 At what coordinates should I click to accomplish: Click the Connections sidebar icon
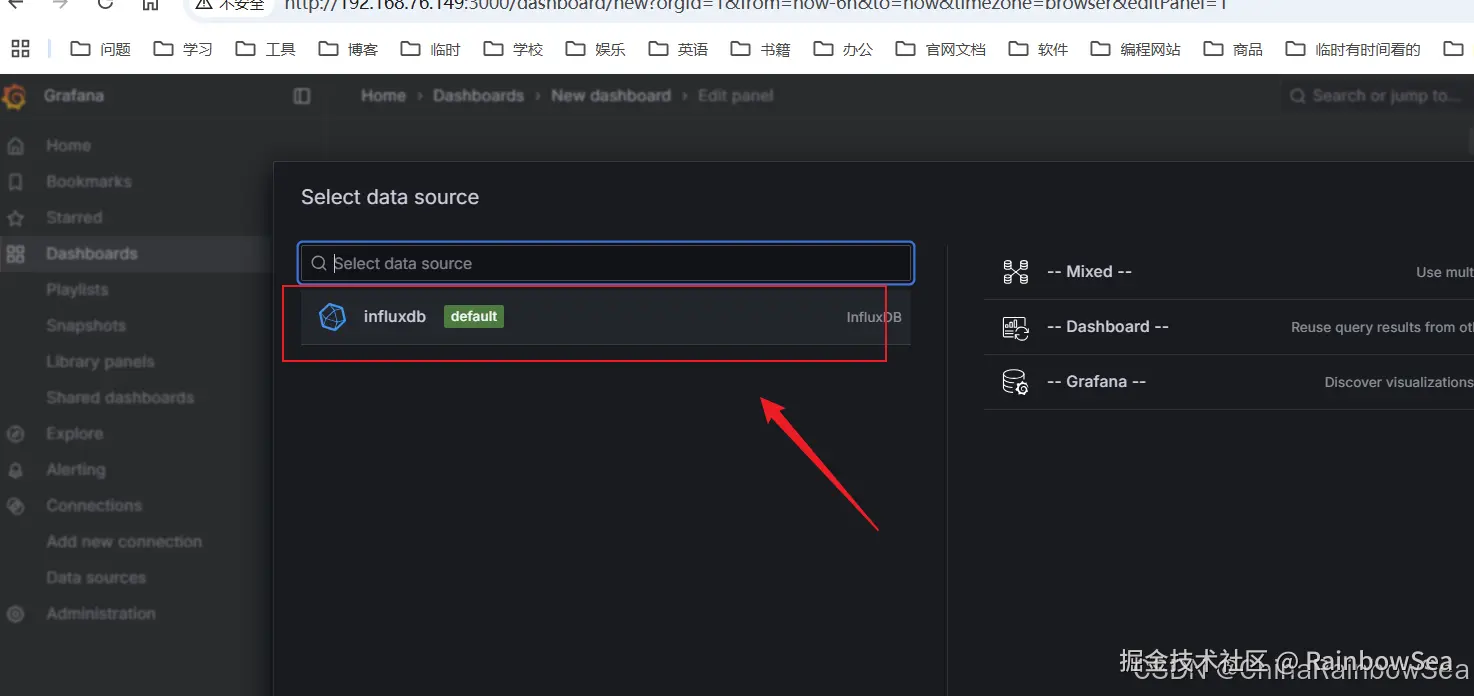[x=15, y=506]
